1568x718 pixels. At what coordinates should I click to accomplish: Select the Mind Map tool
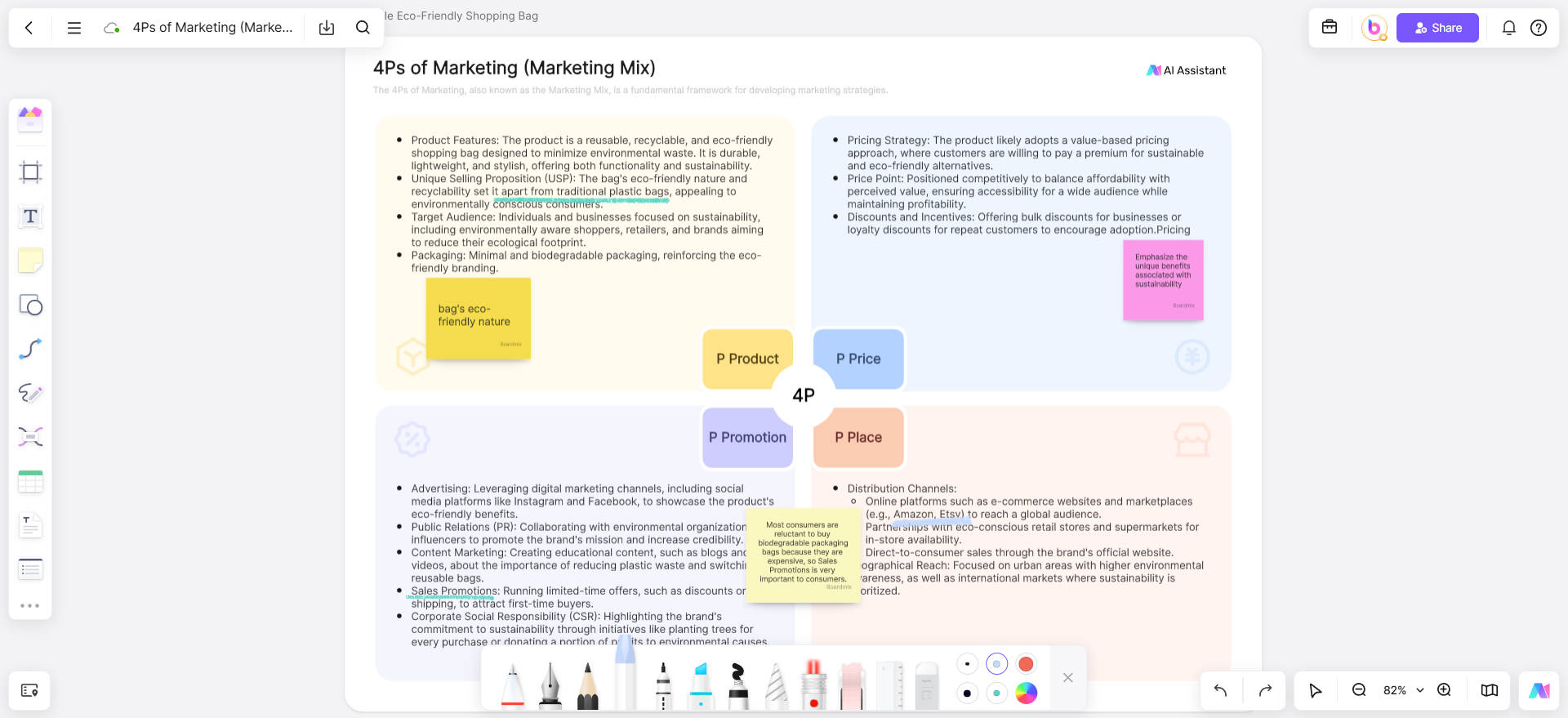coord(30,437)
